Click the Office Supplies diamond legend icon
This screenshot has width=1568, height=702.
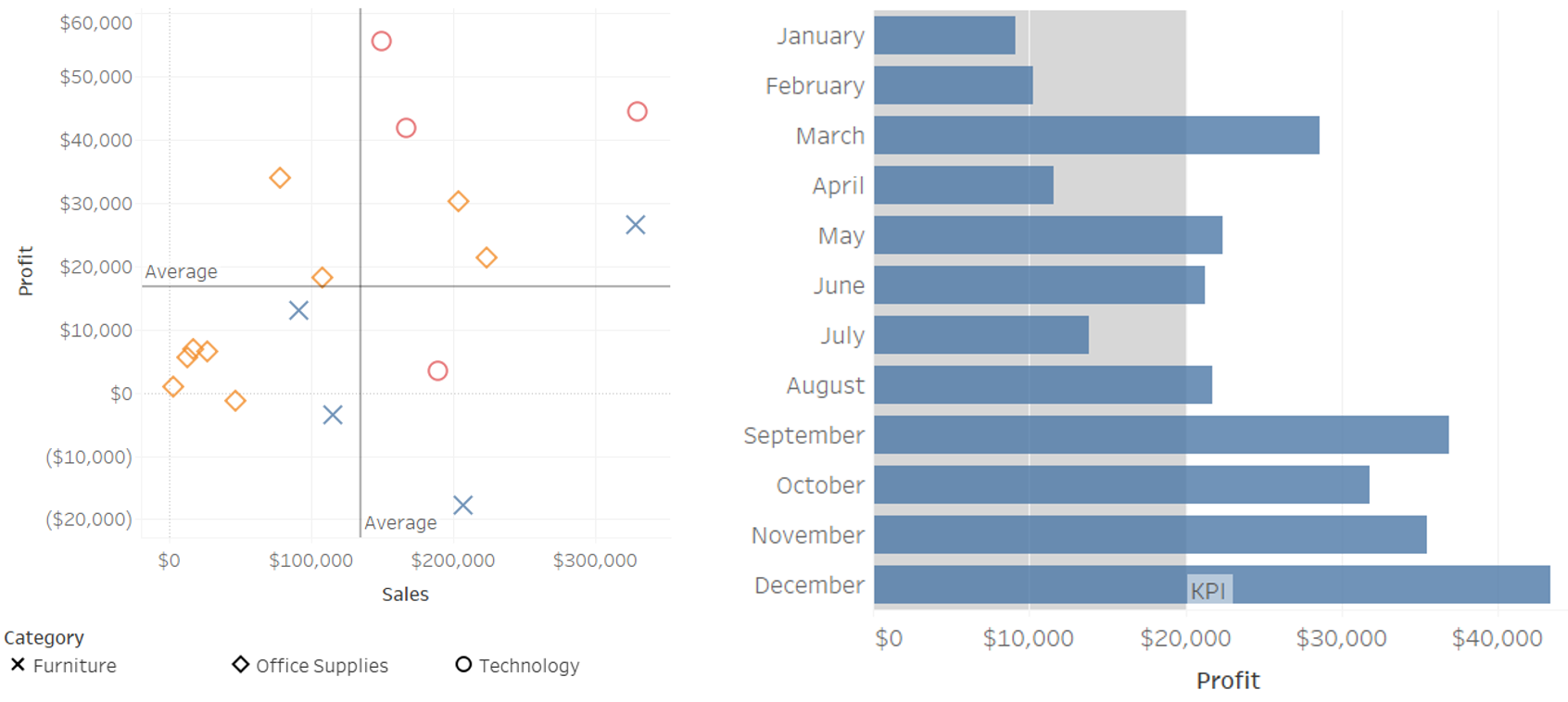click(240, 664)
